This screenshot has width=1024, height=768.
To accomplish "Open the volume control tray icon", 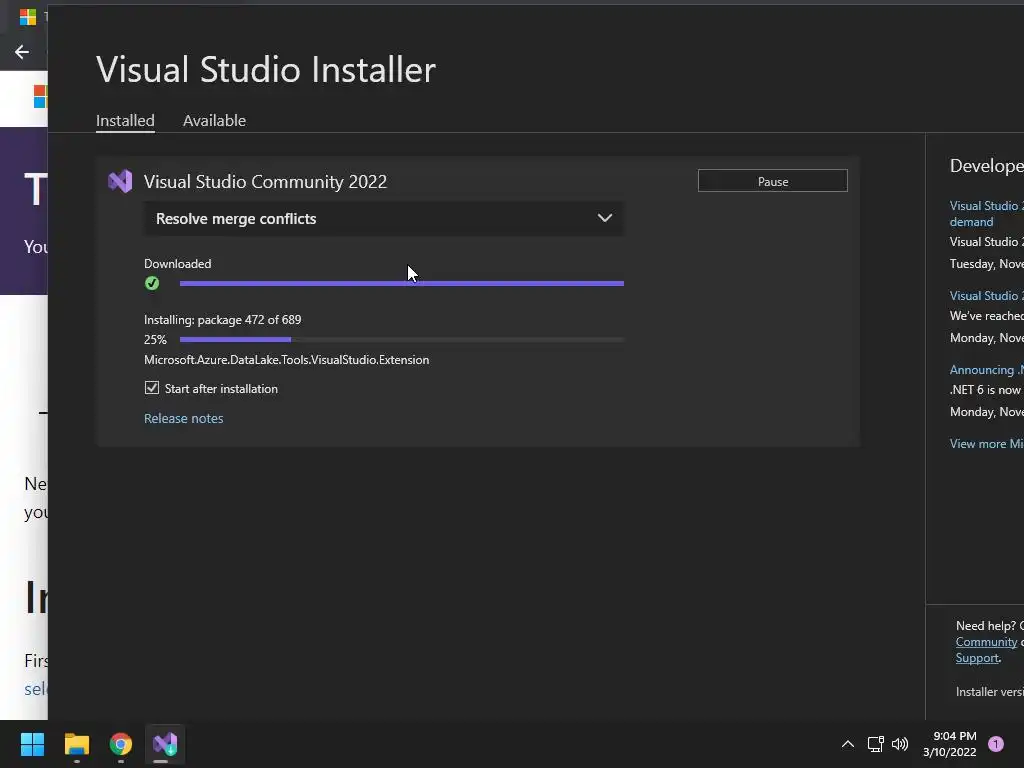I will coord(900,744).
